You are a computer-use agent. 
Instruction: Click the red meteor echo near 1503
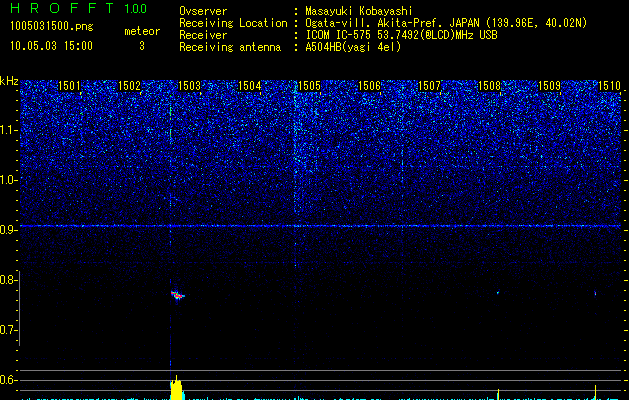pyautogui.click(x=177, y=295)
